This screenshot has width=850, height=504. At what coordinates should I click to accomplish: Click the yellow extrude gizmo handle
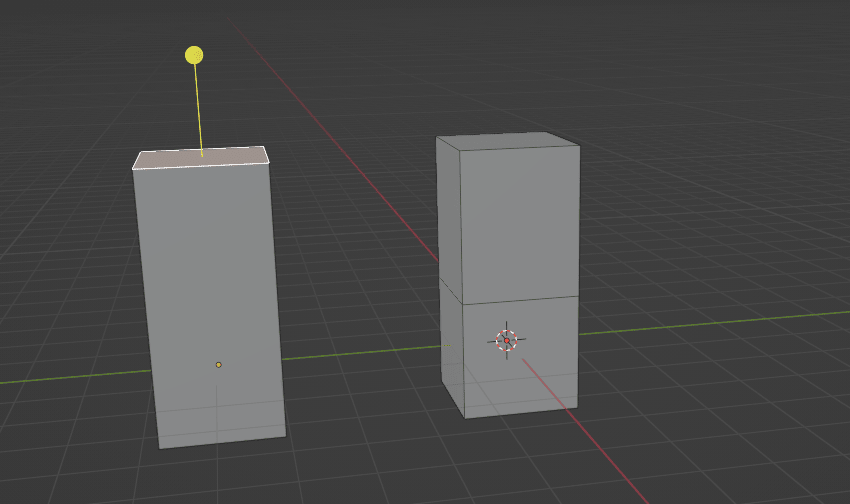click(x=194, y=55)
